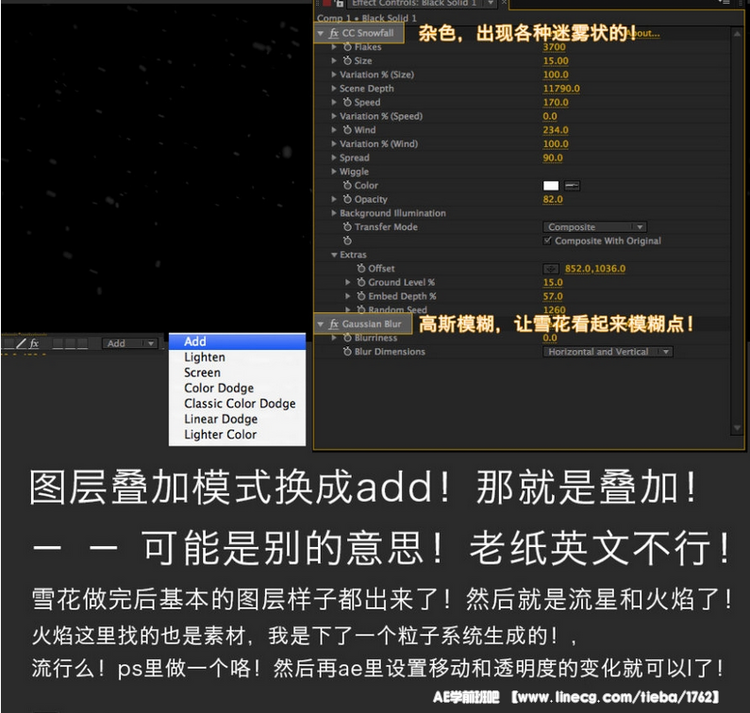Click the About link for CC Snowfall

644,33
